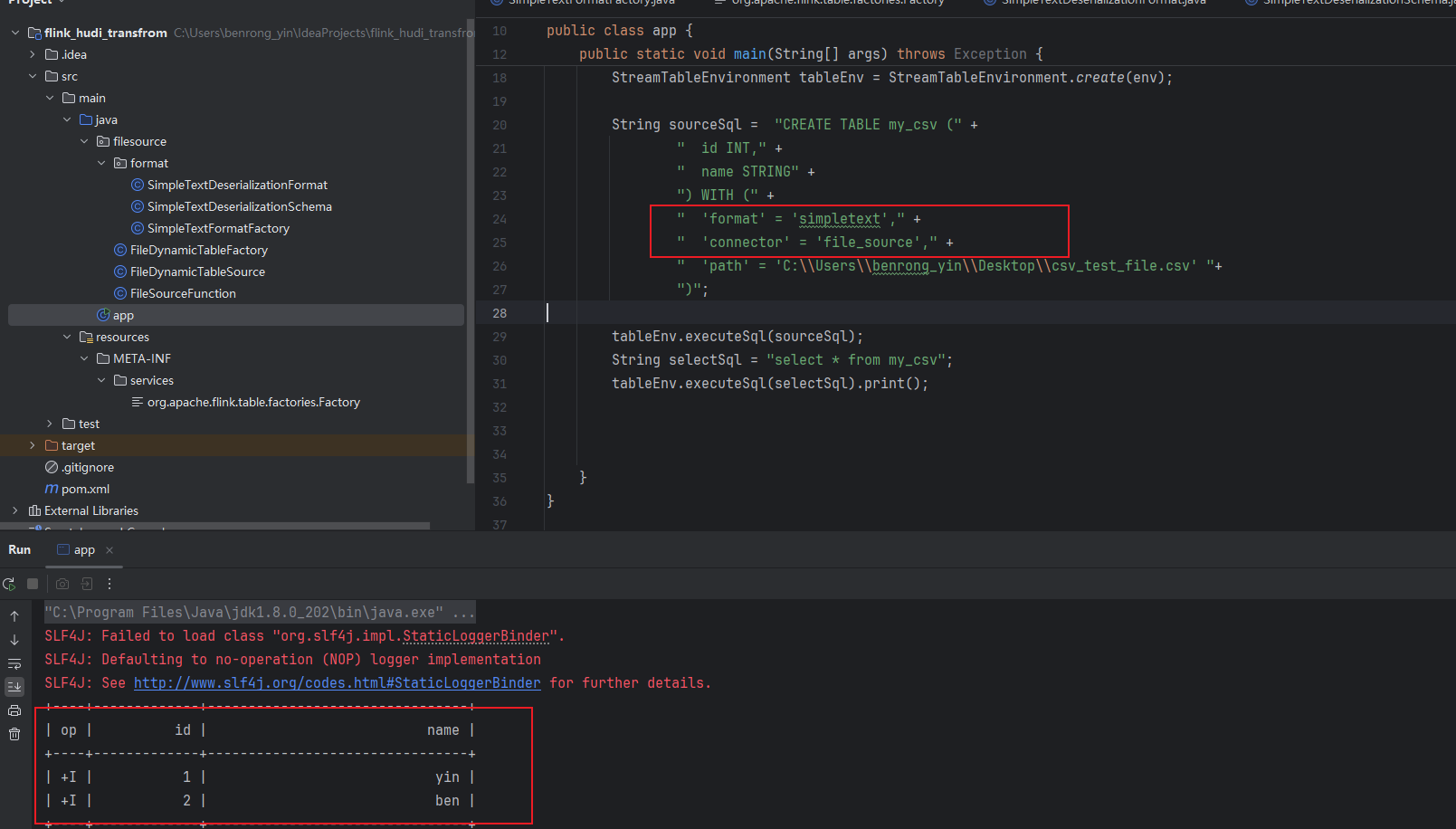
Task: Navigate up the stack trace in console
Action: coord(14,615)
